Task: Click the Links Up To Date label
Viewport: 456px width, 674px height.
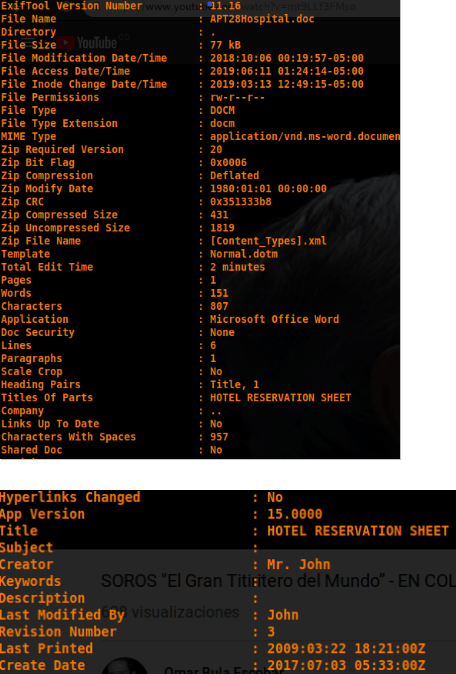Action: tap(50, 424)
